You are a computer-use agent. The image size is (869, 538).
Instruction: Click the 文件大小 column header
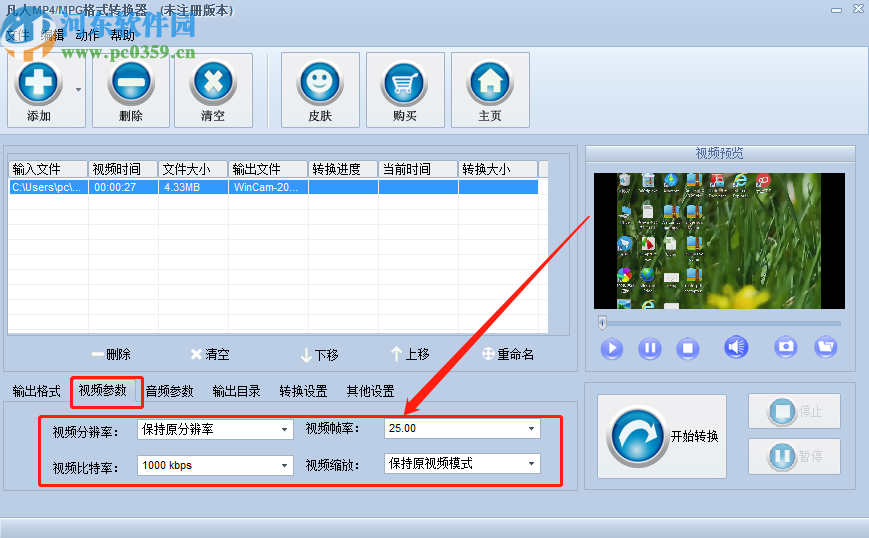pos(193,169)
